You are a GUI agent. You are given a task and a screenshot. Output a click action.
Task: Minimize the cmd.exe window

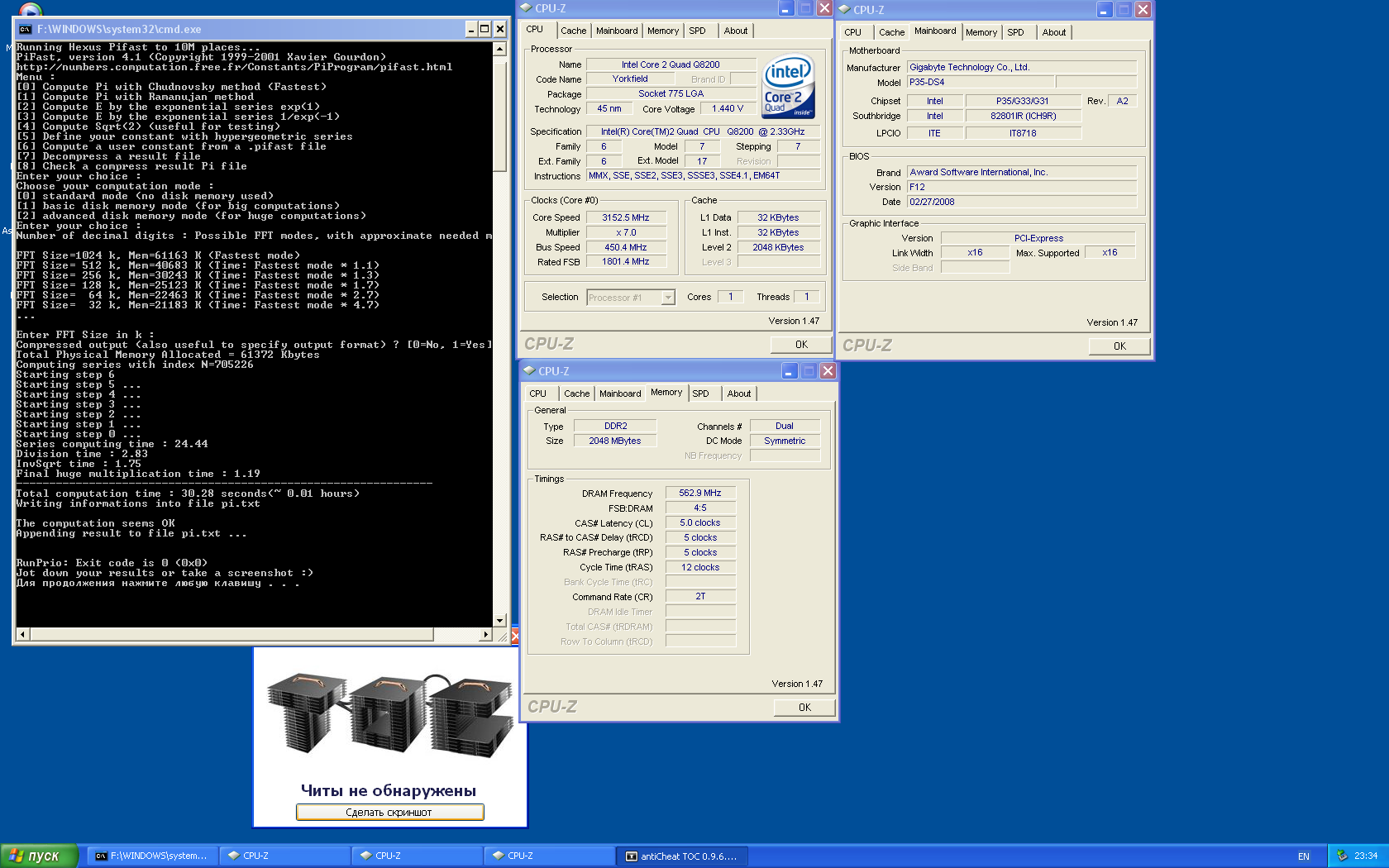[470, 29]
